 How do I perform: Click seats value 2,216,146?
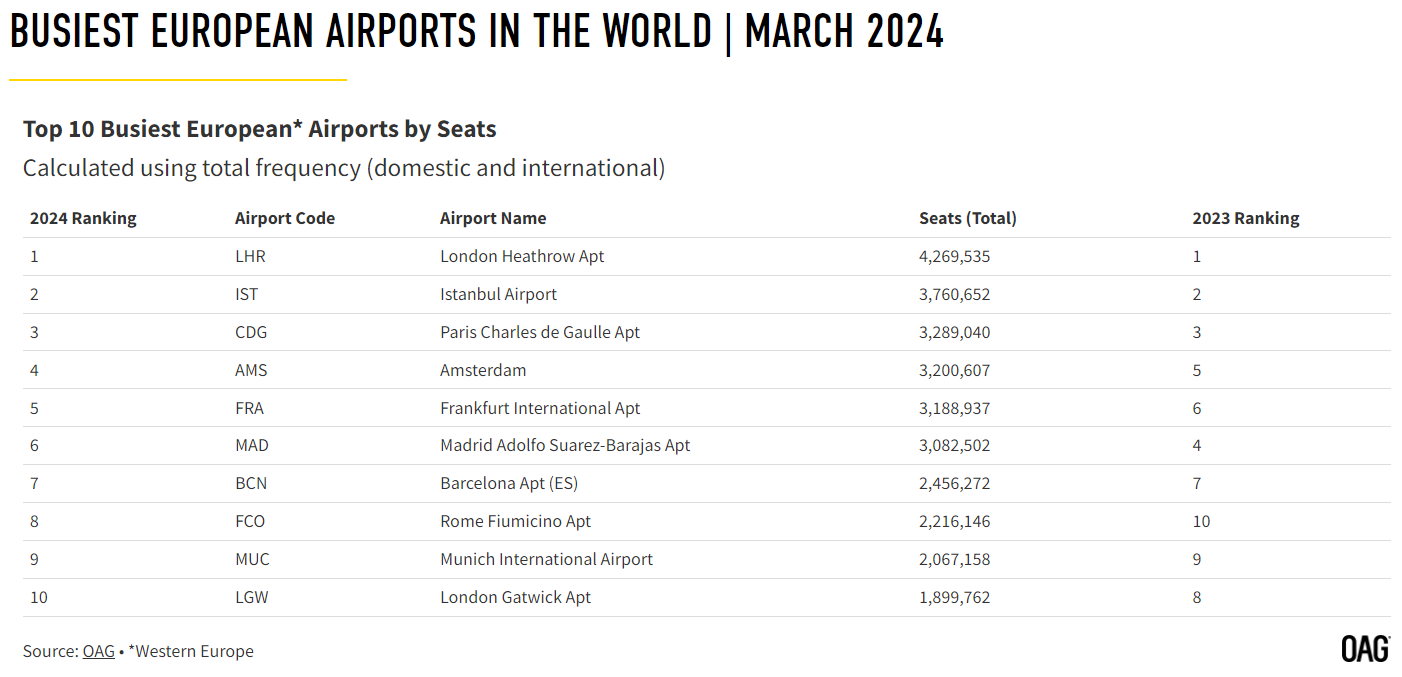point(955,521)
